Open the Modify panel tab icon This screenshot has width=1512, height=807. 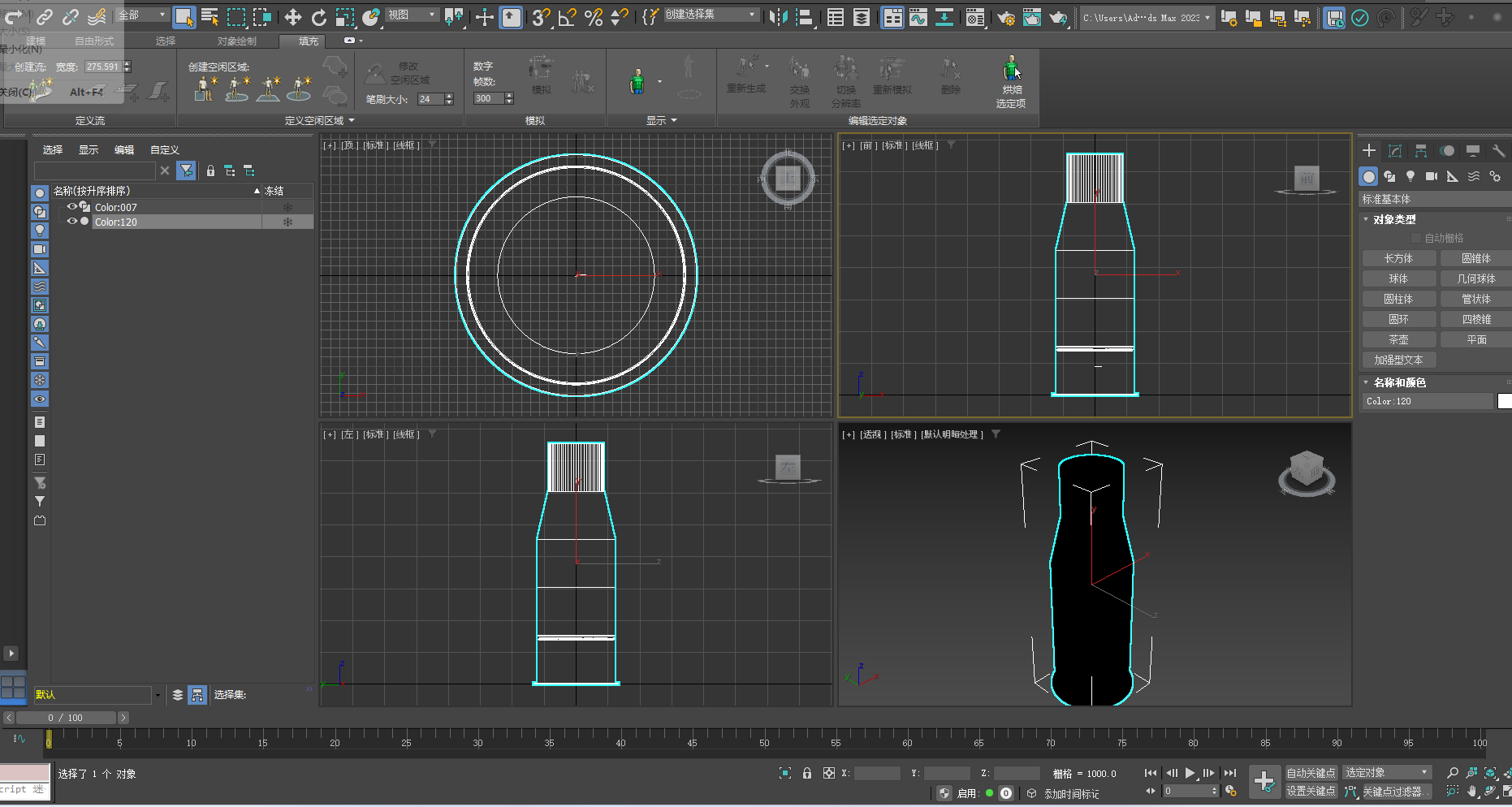click(1395, 151)
